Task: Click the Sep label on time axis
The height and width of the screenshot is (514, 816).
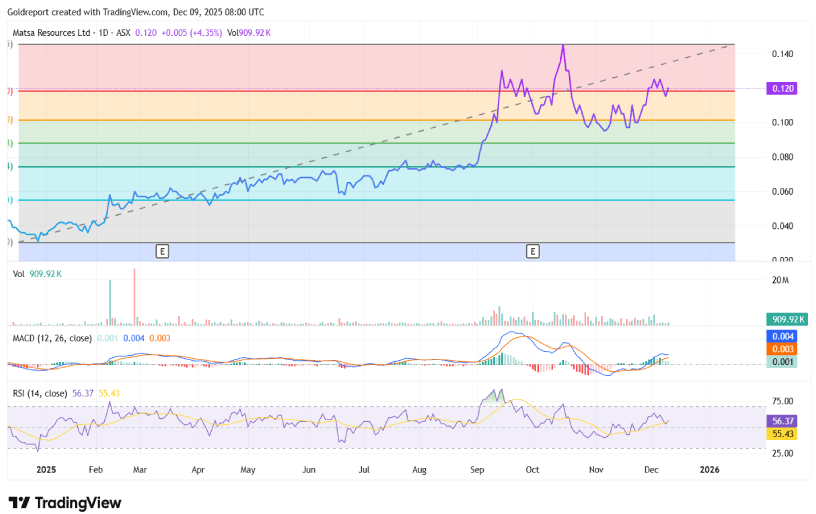Action: coord(476,468)
